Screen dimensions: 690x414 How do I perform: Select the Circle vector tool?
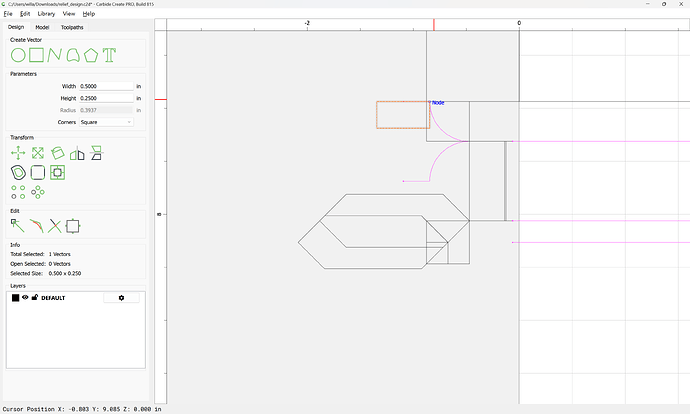pos(18,55)
